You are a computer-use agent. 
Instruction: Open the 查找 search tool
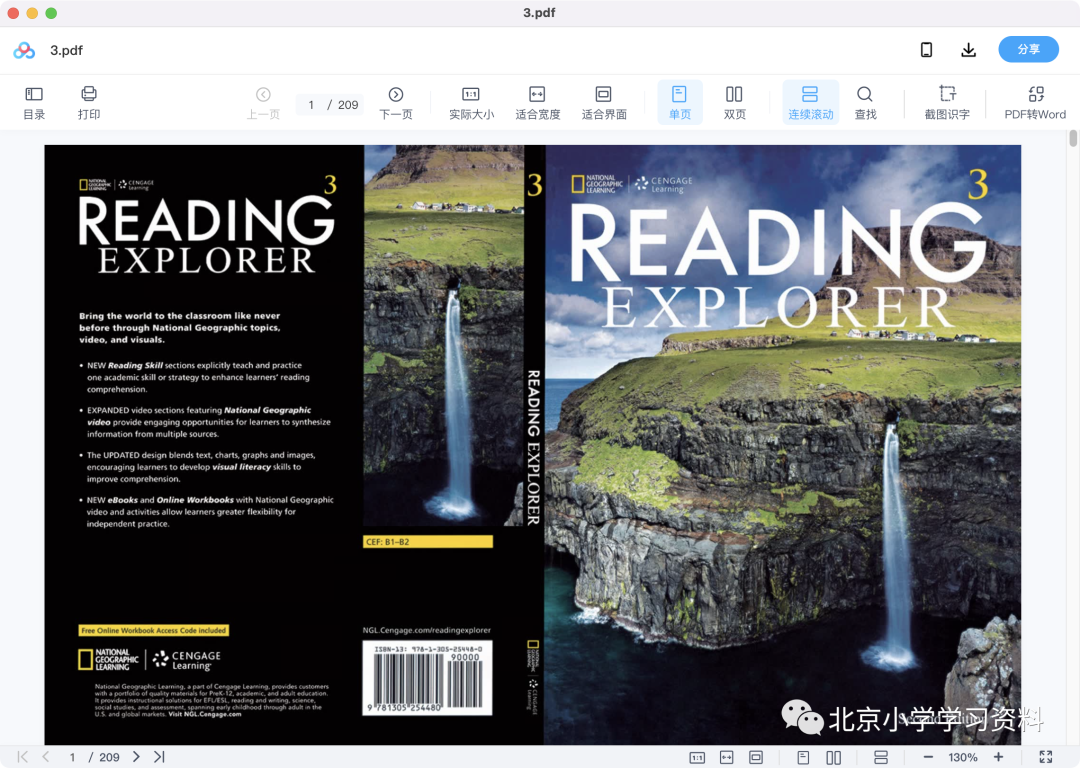pos(865,103)
